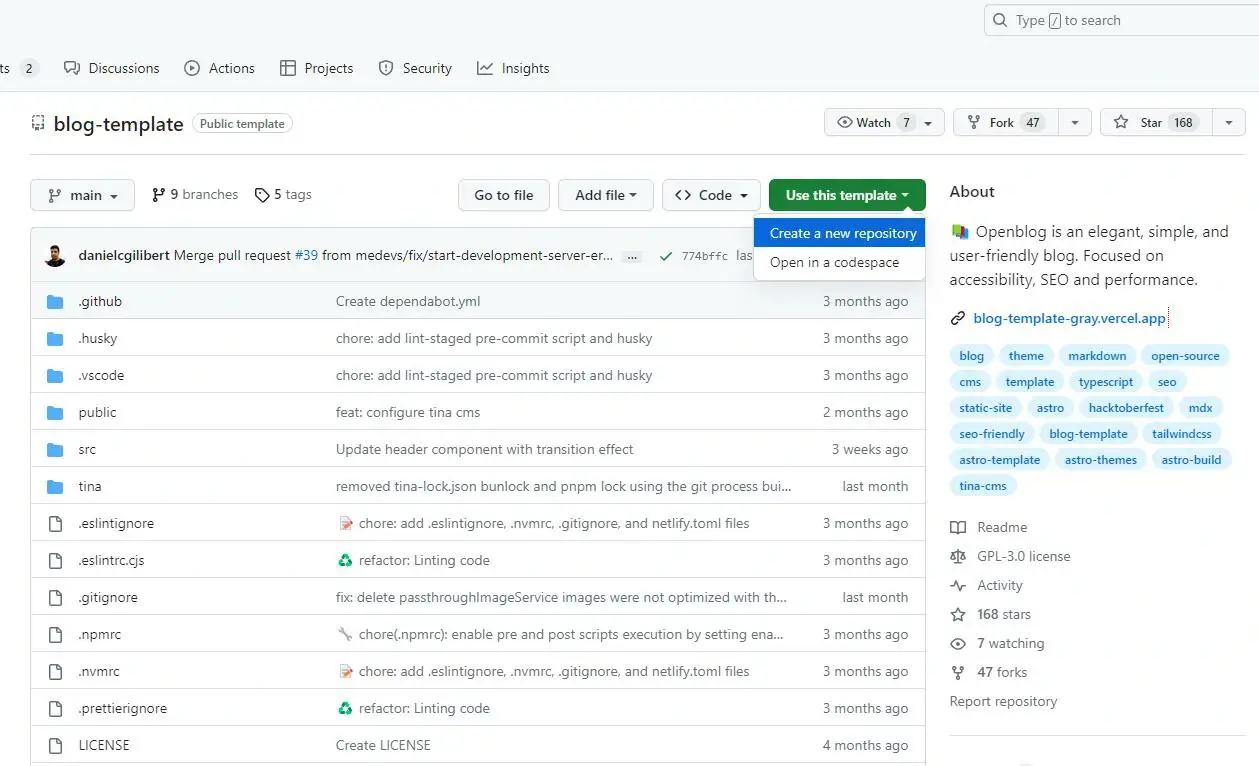Screen dimensions: 1259x766
Task: View the 7 watching link
Action: [x=997, y=643]
